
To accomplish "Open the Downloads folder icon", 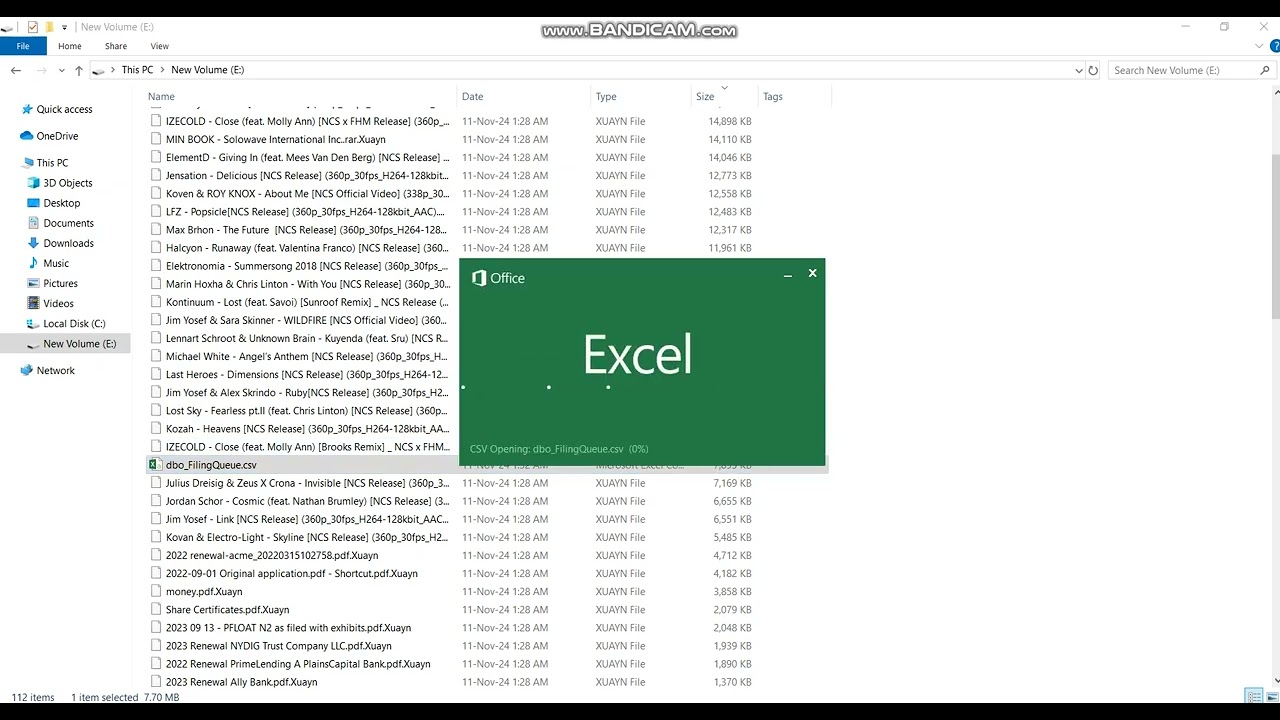I will [x=33, y=243].
